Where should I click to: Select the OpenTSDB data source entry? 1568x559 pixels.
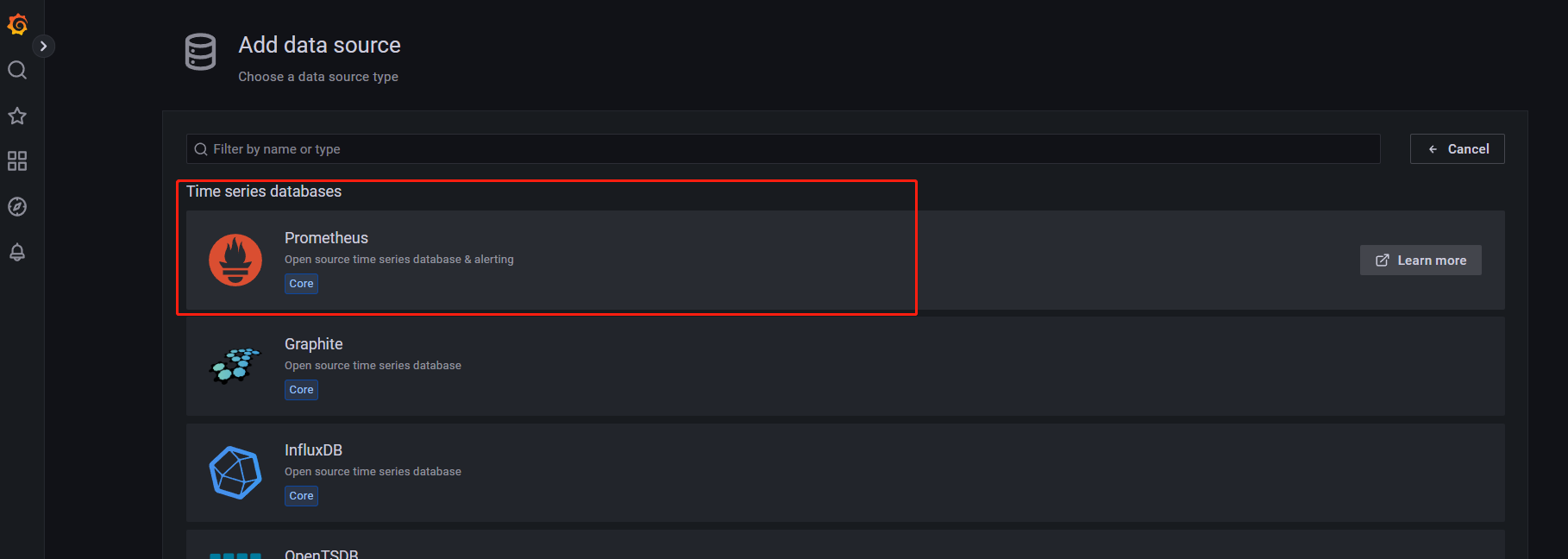pyautogui.click(x=322, y=553)
